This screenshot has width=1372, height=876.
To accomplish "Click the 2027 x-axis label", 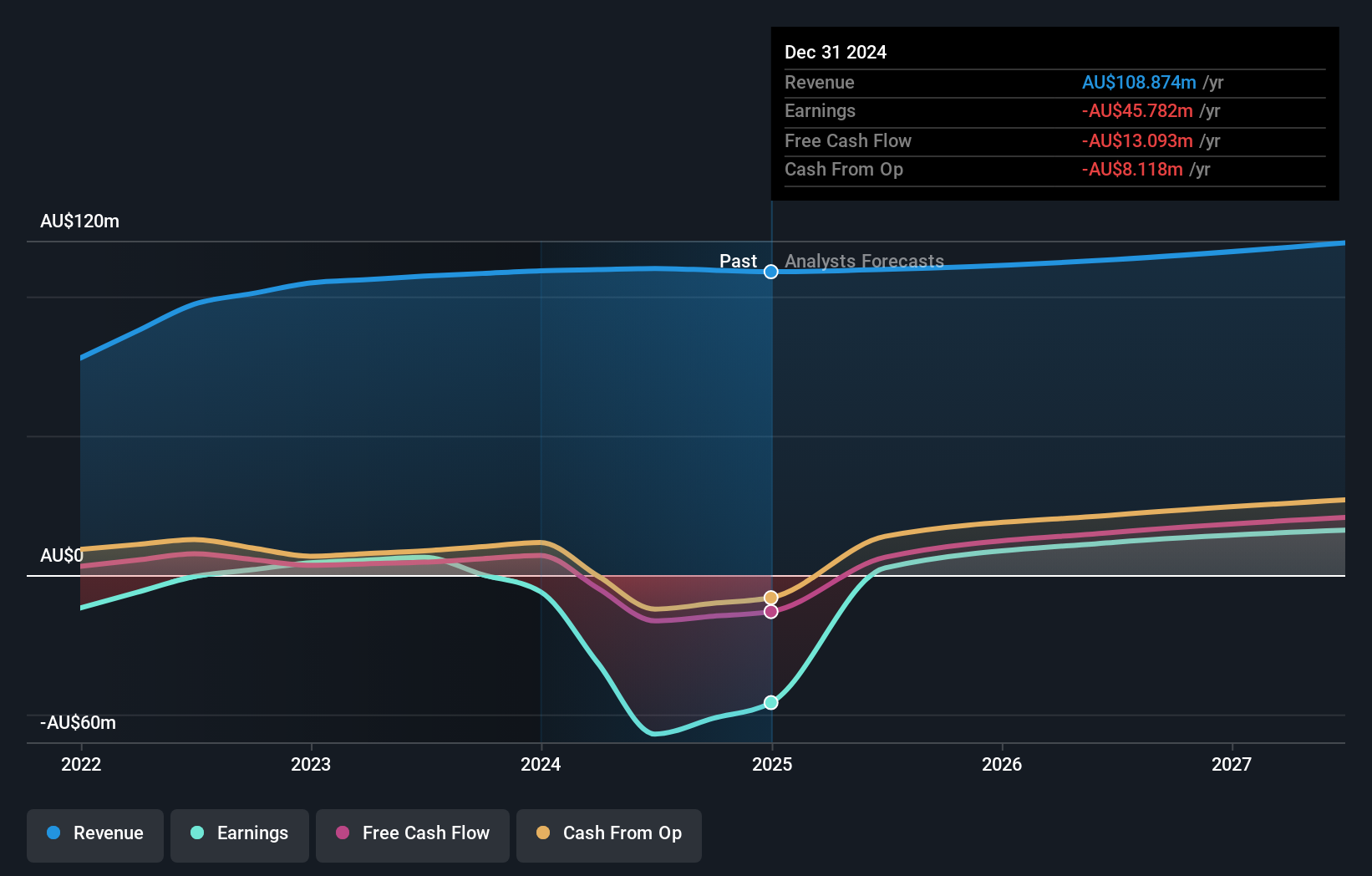I will pyautogui.click(x=1232, y=764).
